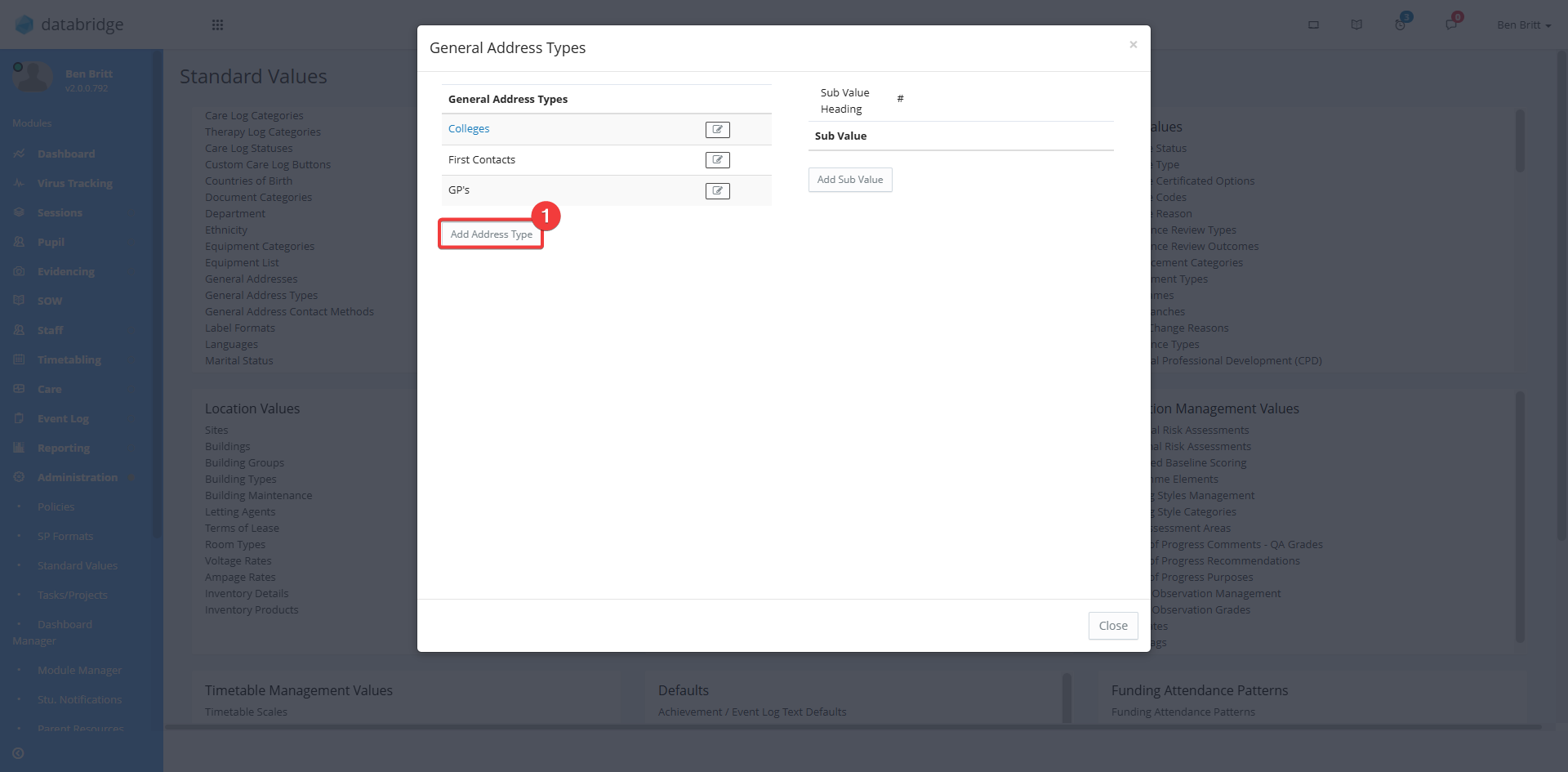
Task: Click Timetable Scales link
Action: tap(246, 712)
